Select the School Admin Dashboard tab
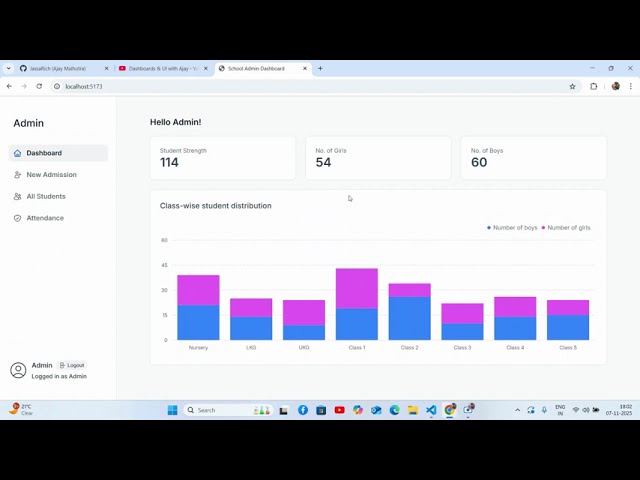The height and width of the screenshot is (480, 640). (x=261, y=69)
